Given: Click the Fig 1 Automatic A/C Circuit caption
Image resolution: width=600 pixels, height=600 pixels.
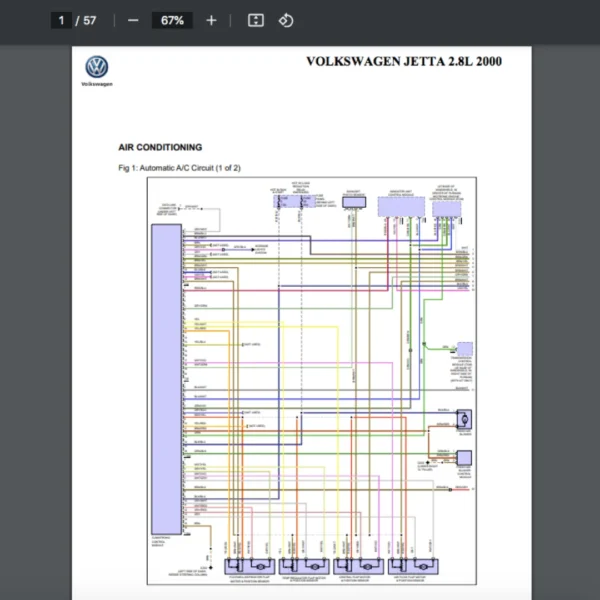Looking at the screenshot, I should (x=179, y=168).
